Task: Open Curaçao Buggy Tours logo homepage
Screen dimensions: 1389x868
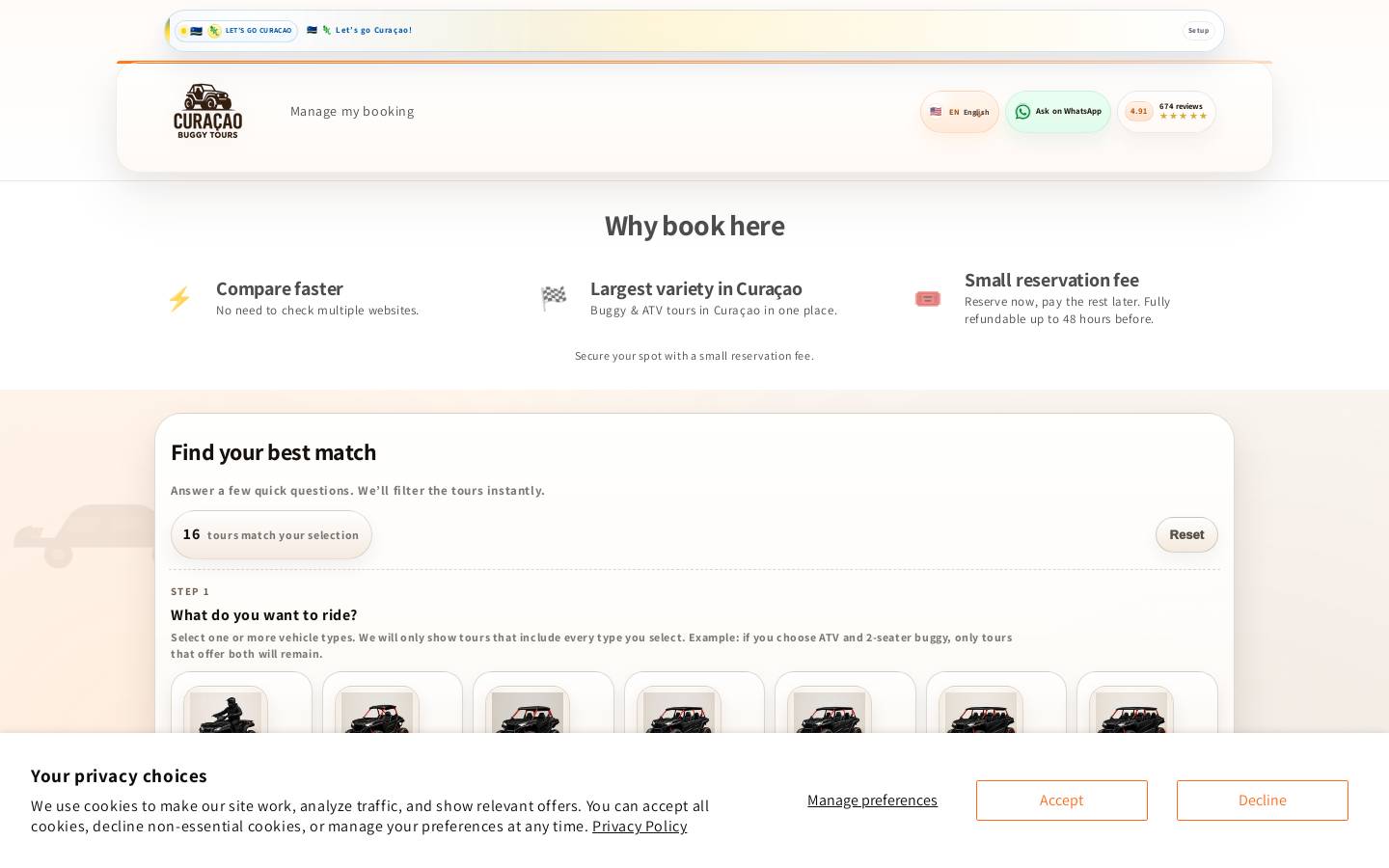Action: 207,111
